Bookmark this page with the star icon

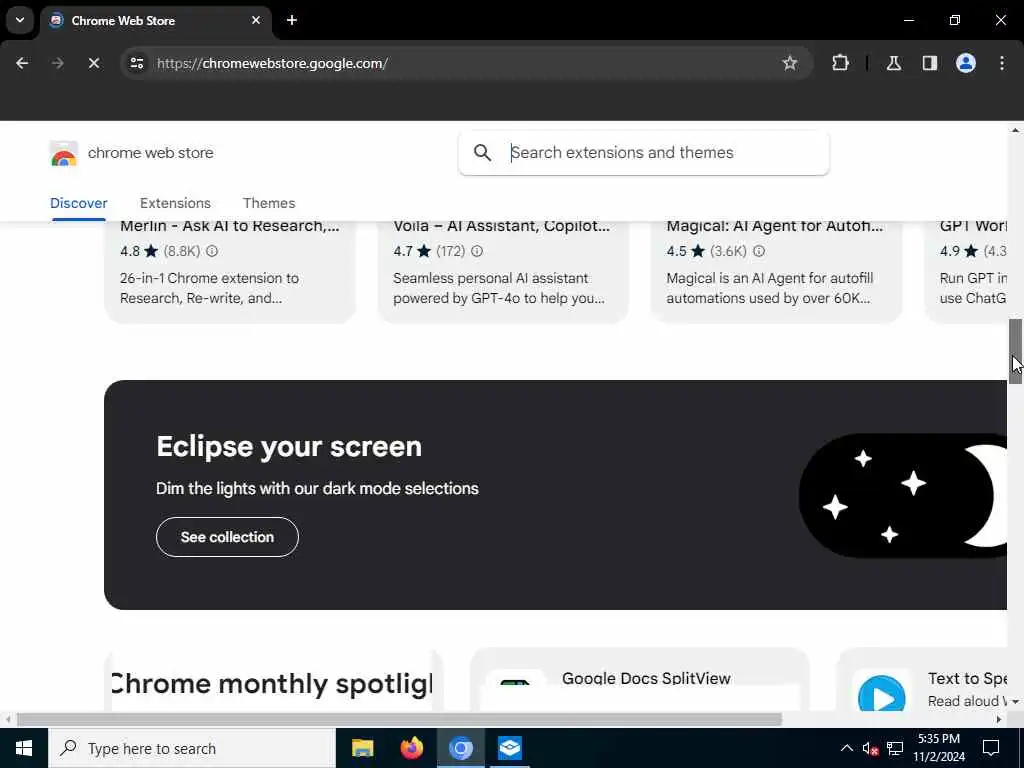click(790, 63)
